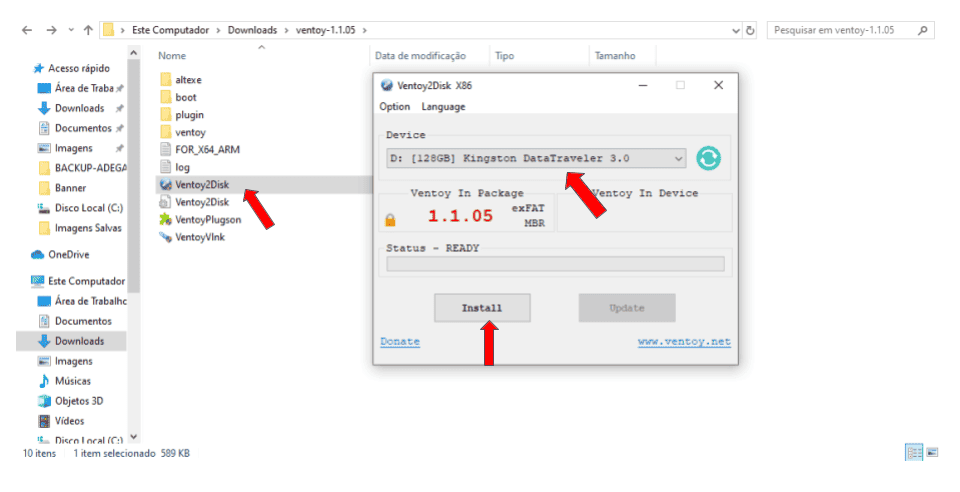Click the Install button
The image size is (960, 492).
point(482,308)
